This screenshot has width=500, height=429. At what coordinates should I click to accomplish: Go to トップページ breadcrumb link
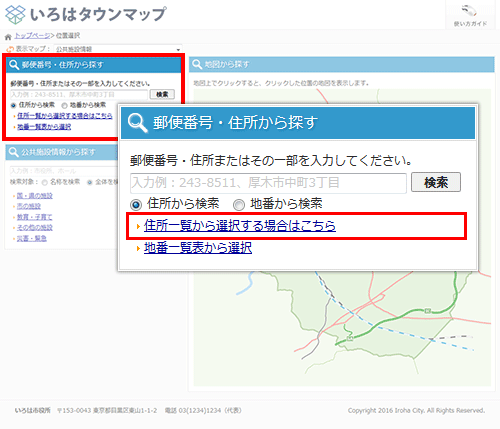[x=32, y=36]
